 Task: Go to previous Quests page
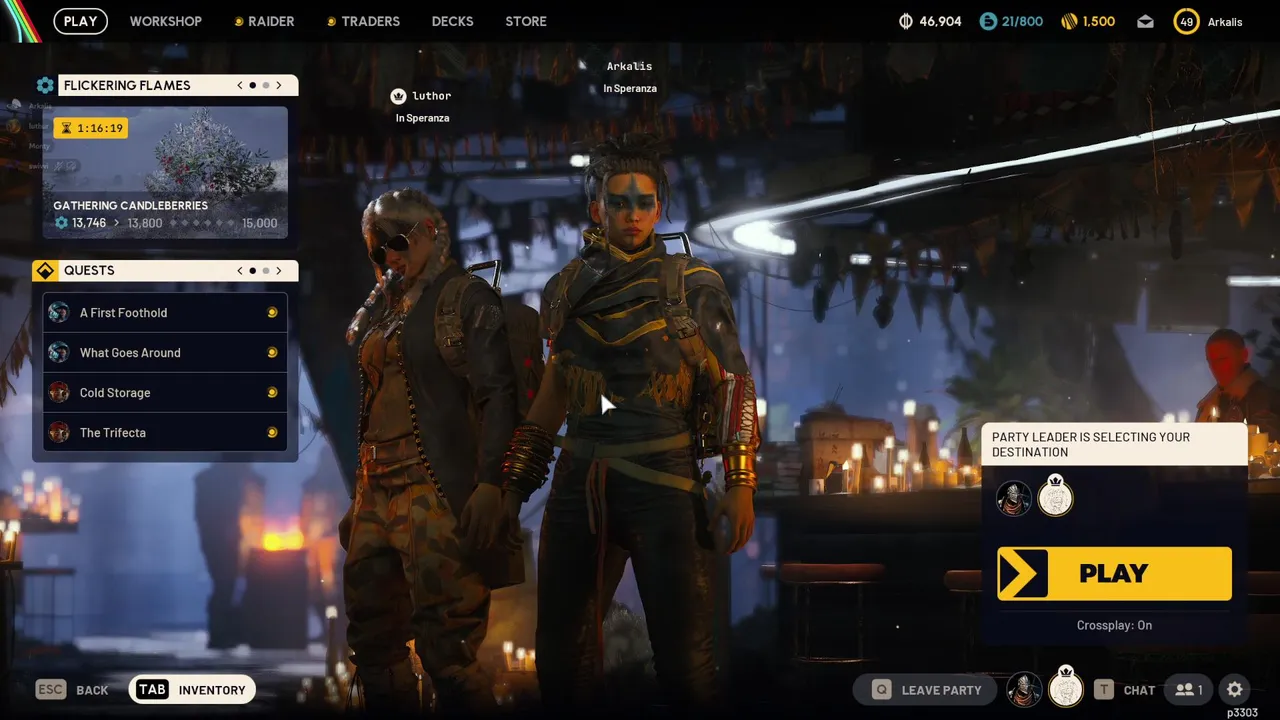240,271
